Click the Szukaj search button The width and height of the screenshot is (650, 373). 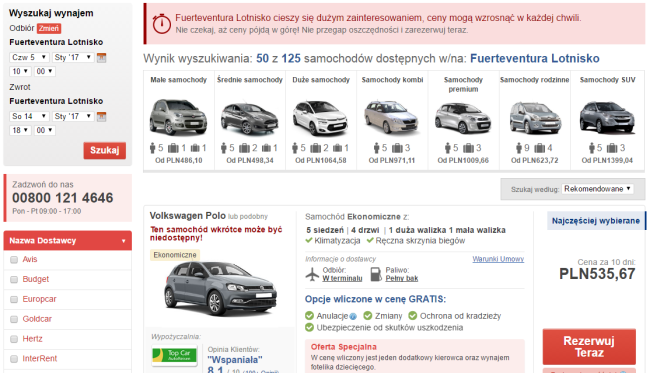(104, 150)
